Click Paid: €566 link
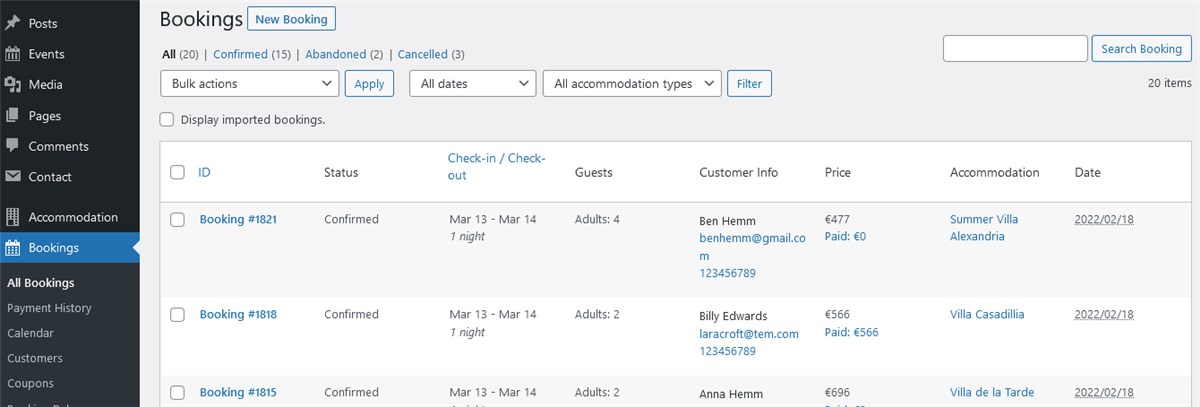This screenshot has height=407, width=1200. tap(852, 332)
